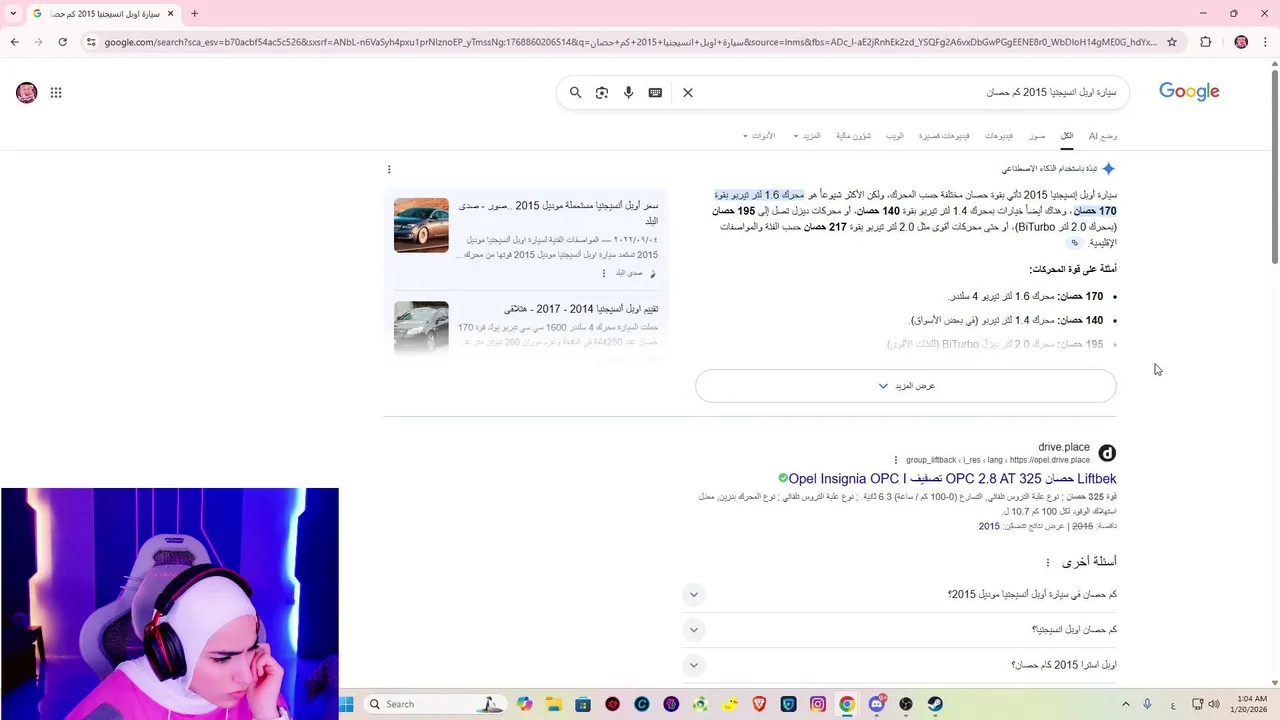Expand AI overview with عرض المزيد button
Image resolution: width=1280 pixels, height=720 pixels.
pyautogui.click(x=906, y=386)
